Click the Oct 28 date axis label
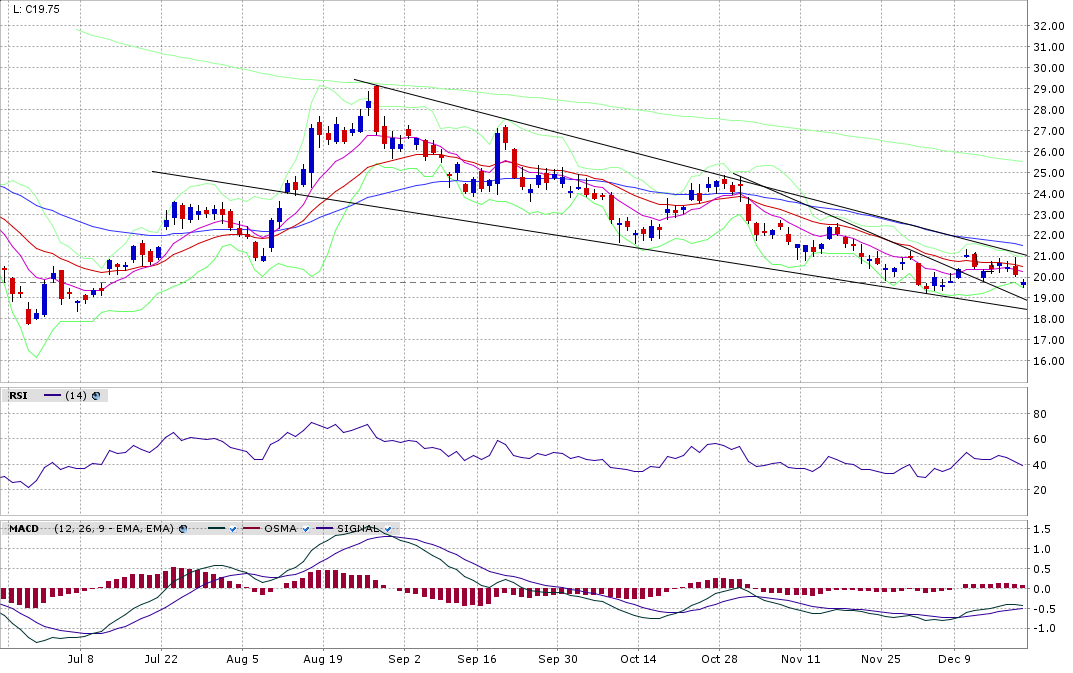Image resolution: width=1073 pixels, height=673 pixels. (x=719, y=660)
